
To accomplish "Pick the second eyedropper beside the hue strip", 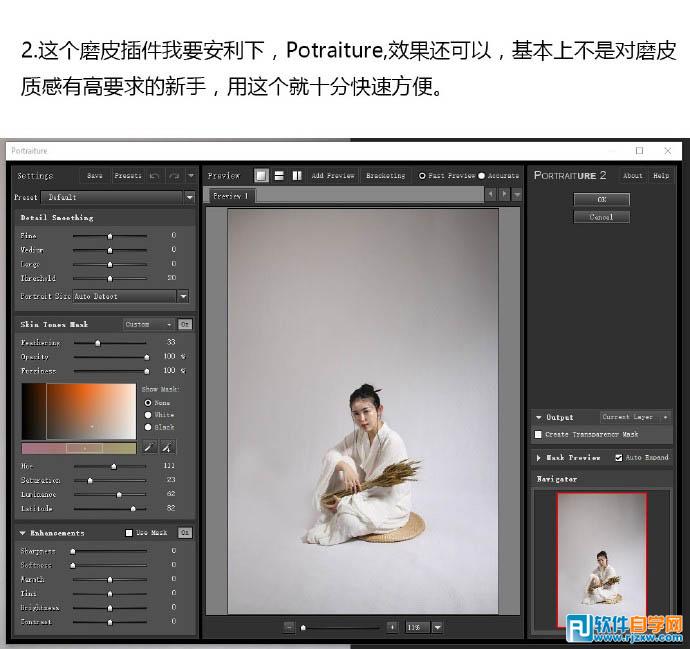I will click(x=168, y=447).
